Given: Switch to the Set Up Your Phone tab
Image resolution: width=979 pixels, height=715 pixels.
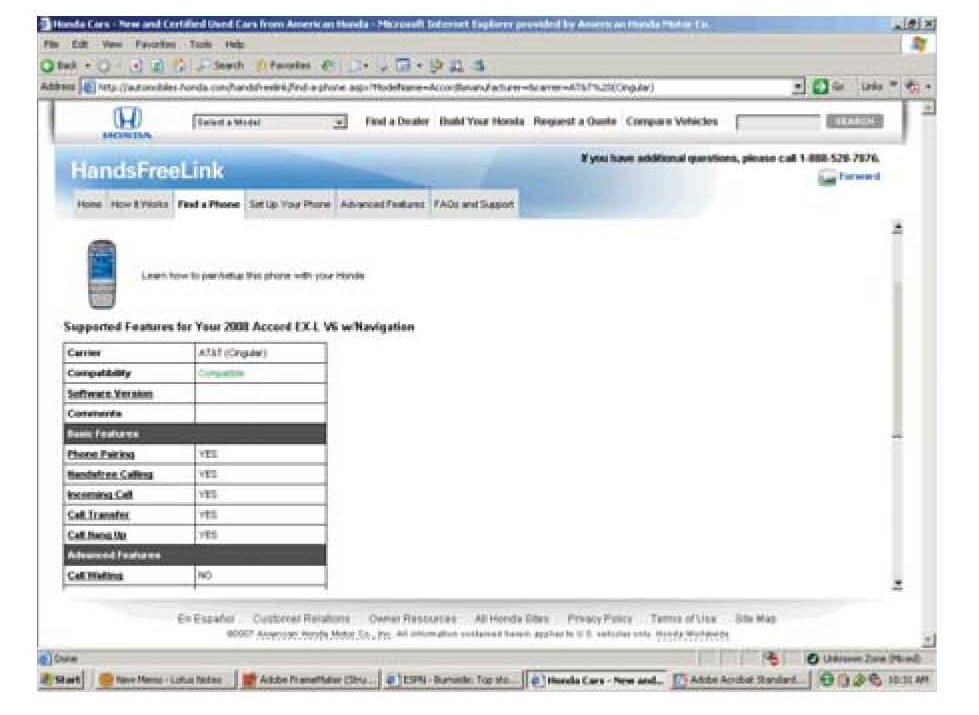Looking at the screenshot, I should pyautogui.click(x=289, y=204).
